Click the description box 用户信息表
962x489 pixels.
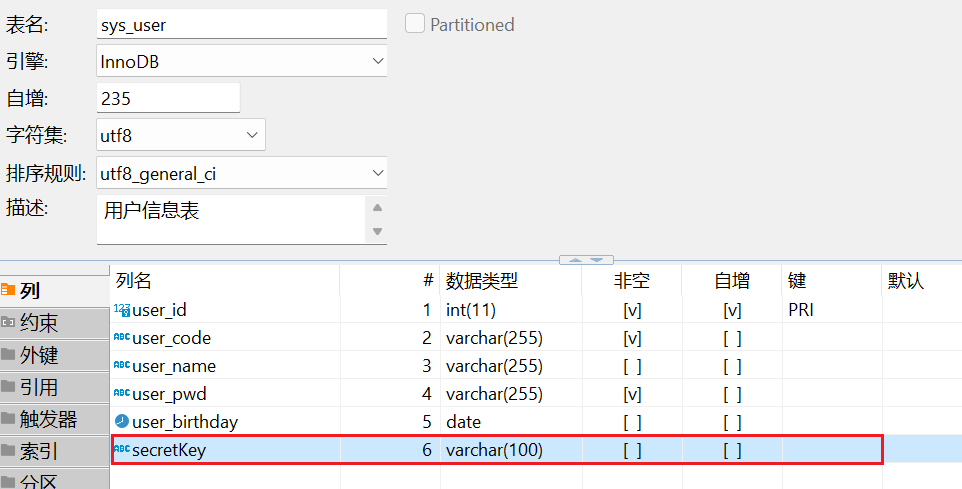coord(231,219)
